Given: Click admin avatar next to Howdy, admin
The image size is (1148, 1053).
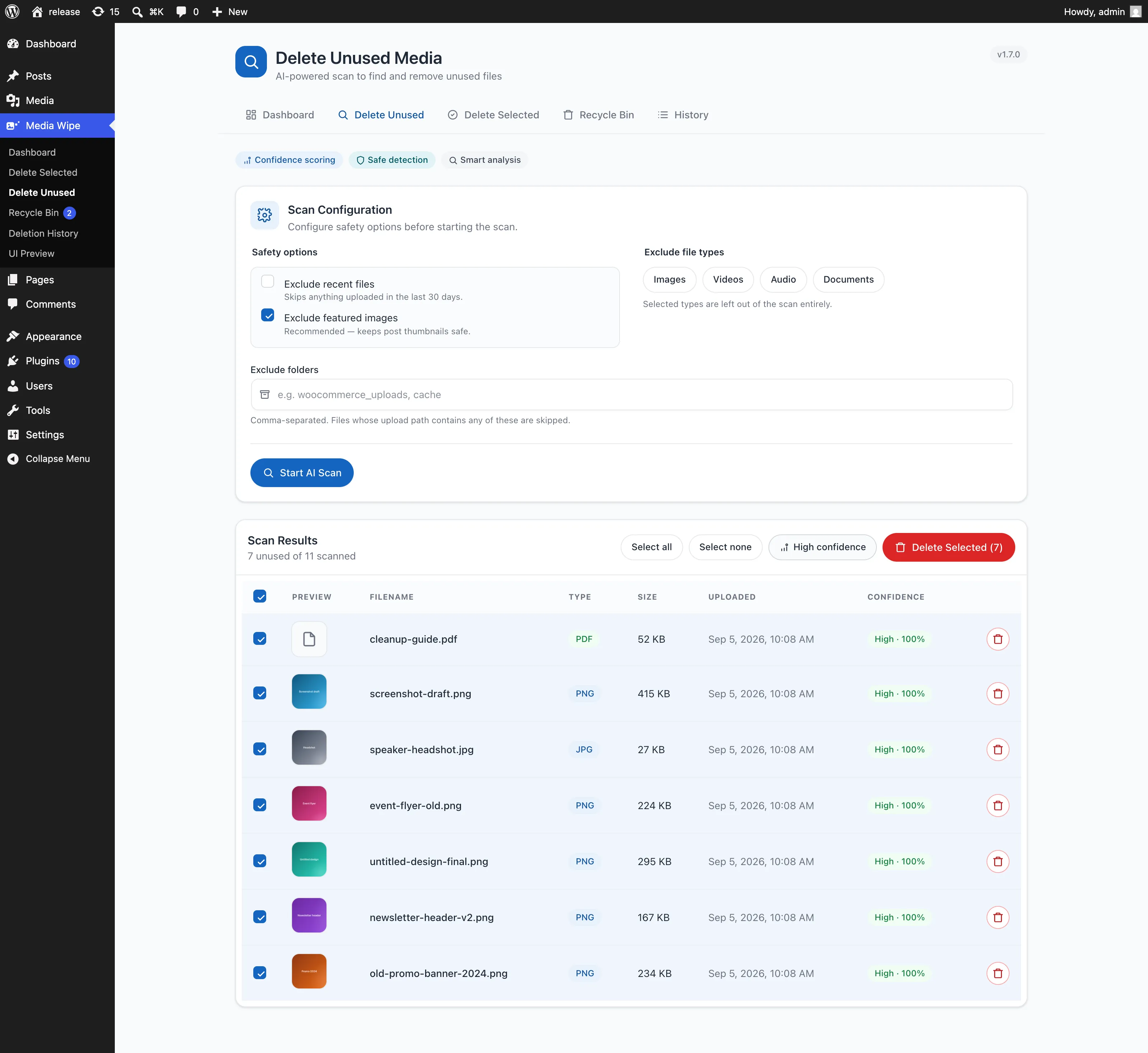Looking at the screenshot, I should coord(1135,11).
